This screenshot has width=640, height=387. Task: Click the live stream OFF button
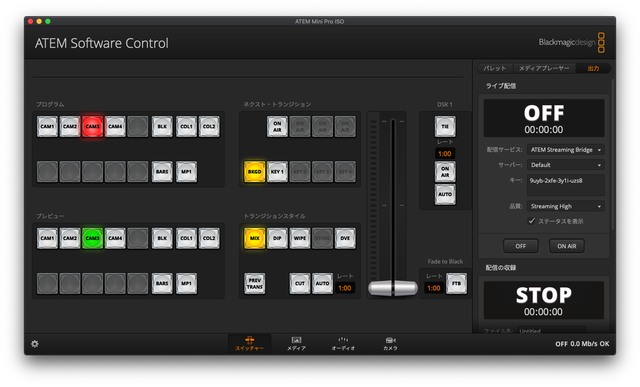point(520,246)
